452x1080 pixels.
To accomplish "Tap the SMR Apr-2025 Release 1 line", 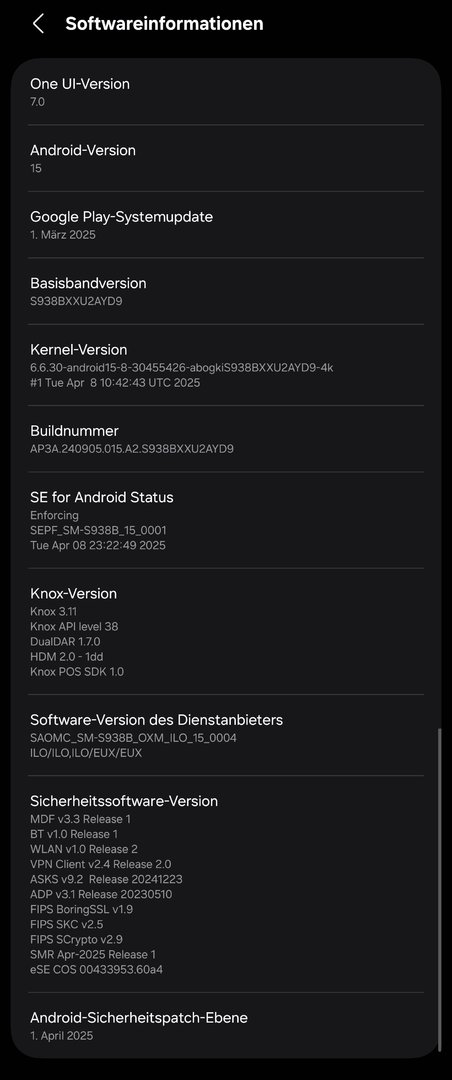I will pyautogui.click(x=93, y=955).
